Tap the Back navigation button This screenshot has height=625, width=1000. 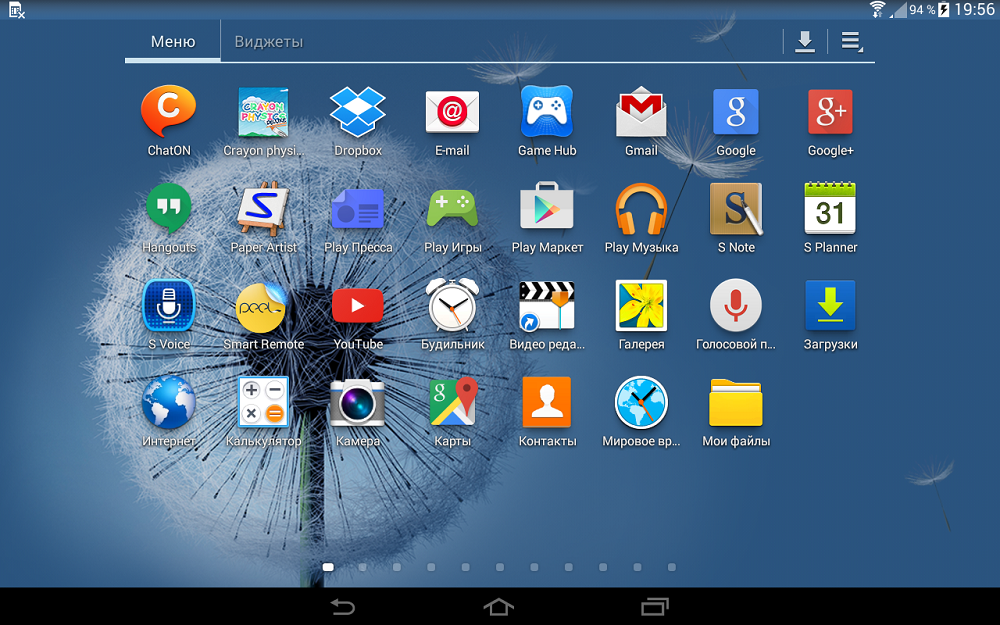point(342,607)
